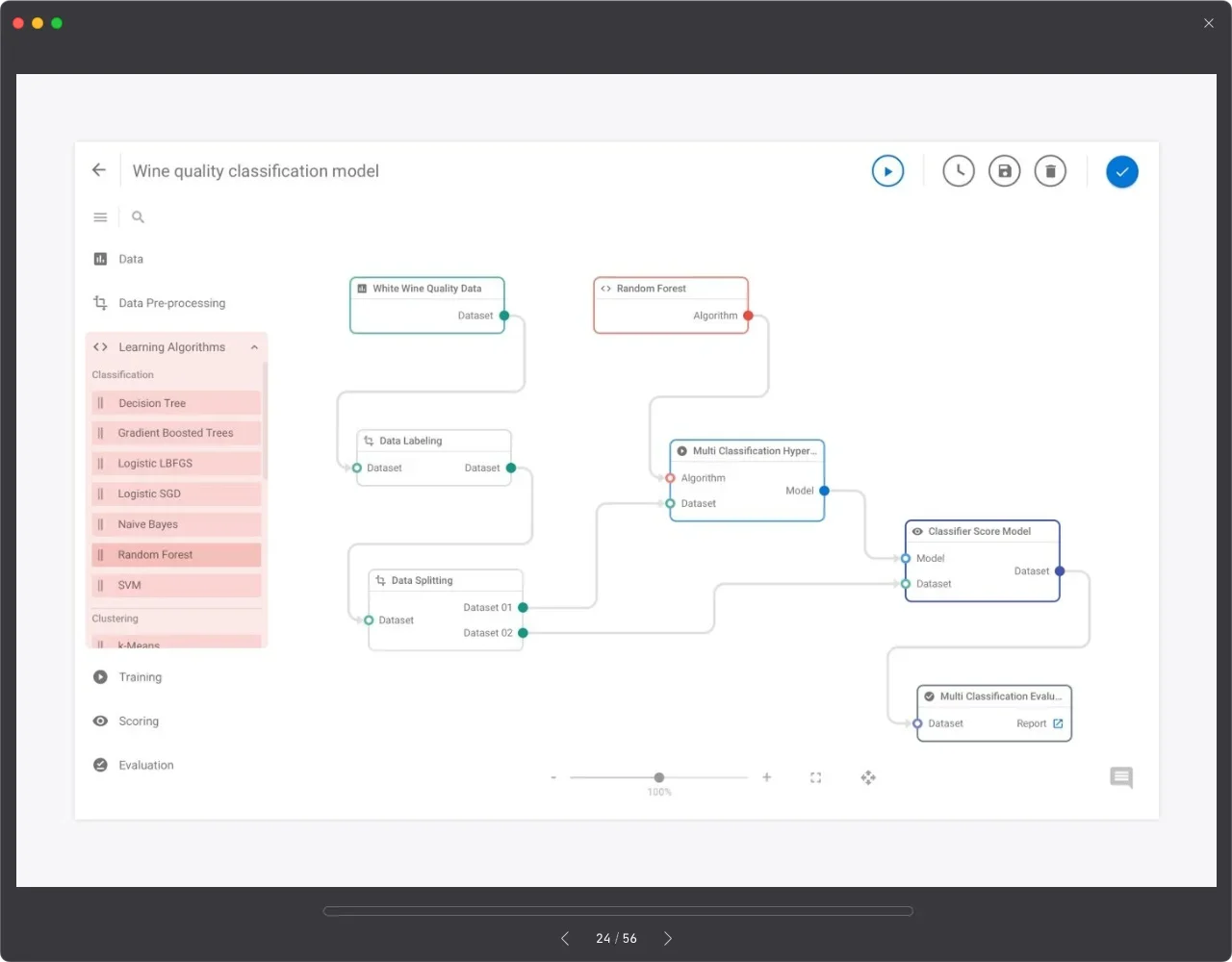
Task: Click the Delete trash icon
Action: [1050, 171]
